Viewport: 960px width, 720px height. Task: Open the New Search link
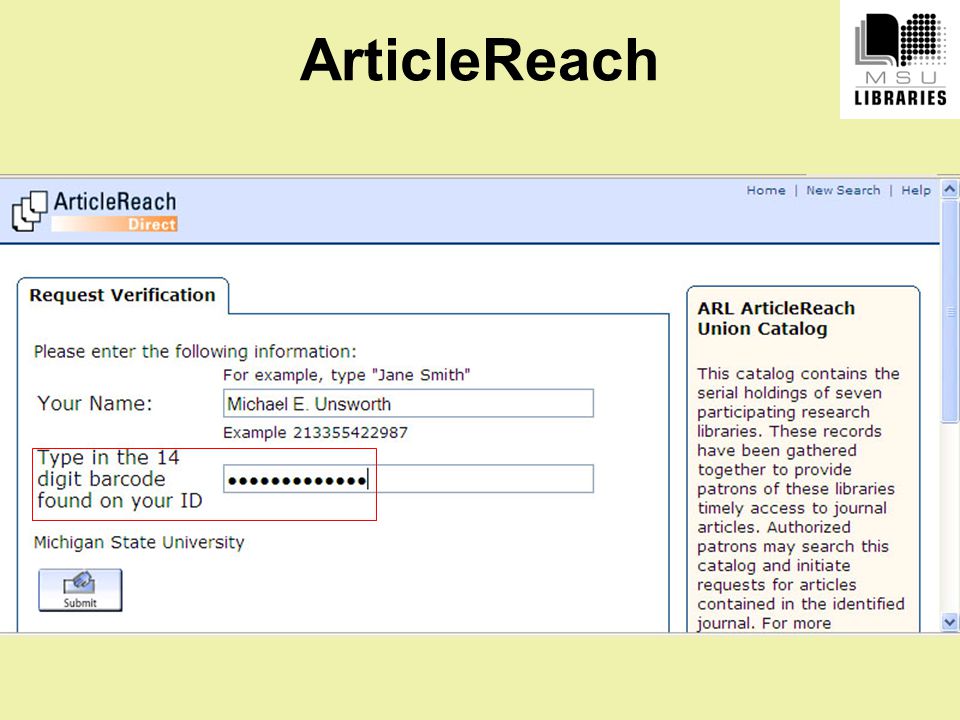tap(843, 190)
